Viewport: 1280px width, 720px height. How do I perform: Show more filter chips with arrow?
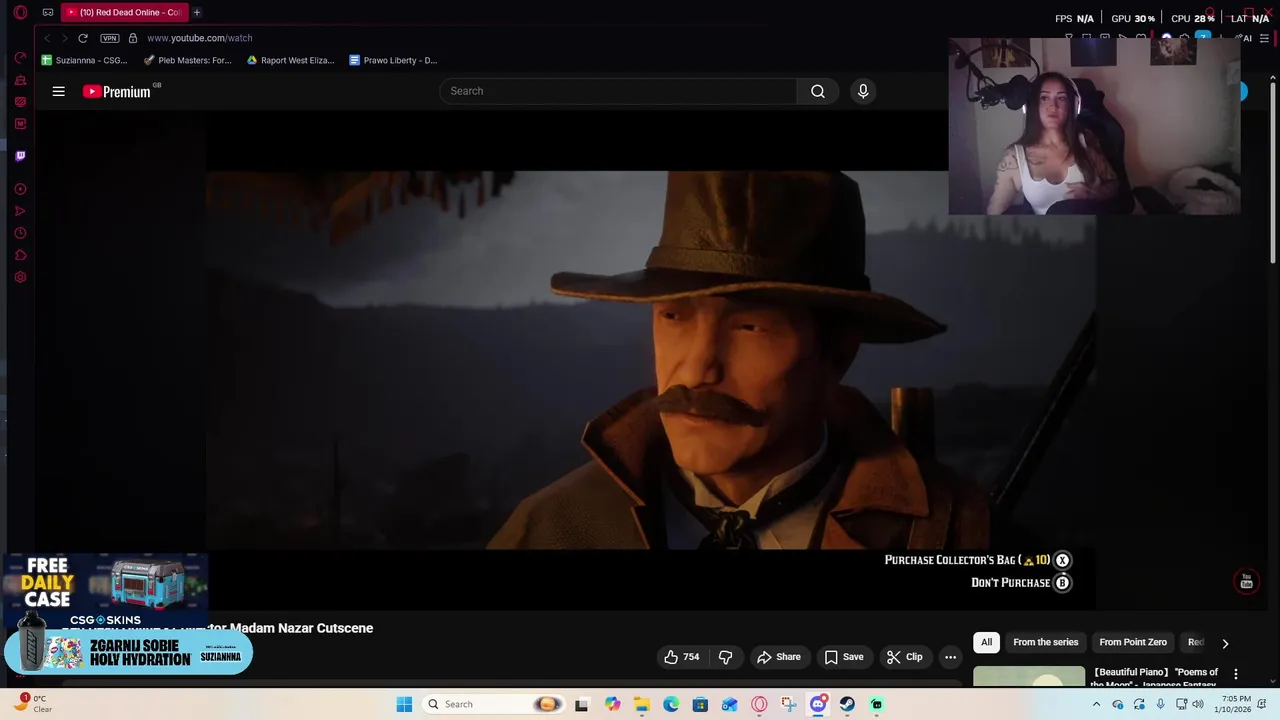pos(1225,643)
